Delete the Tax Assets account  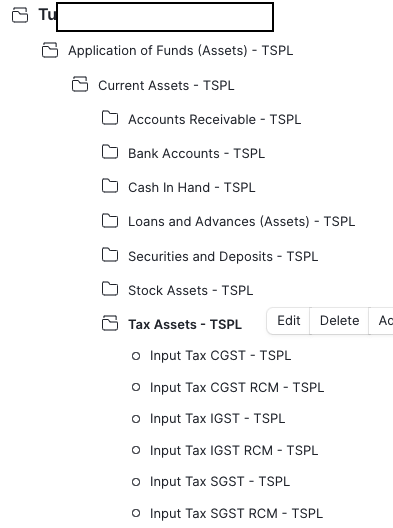click(x=339, y=321)
